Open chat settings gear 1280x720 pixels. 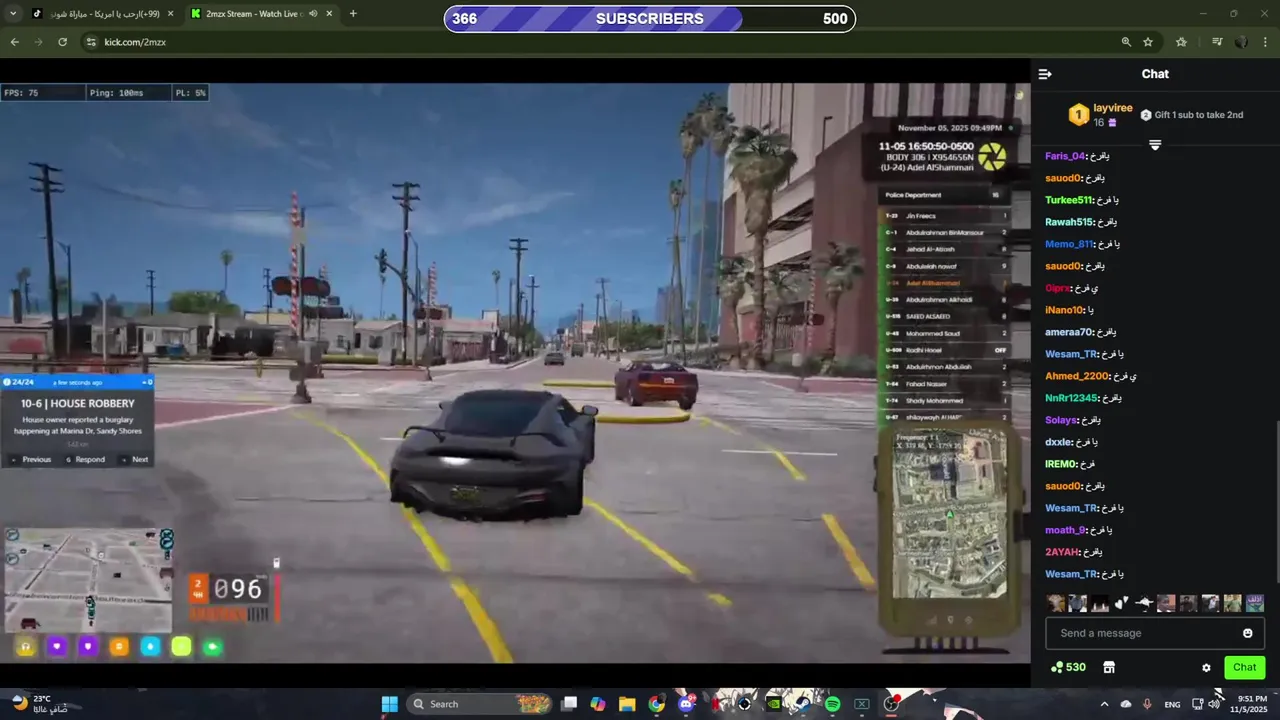tap(1206, 668)
